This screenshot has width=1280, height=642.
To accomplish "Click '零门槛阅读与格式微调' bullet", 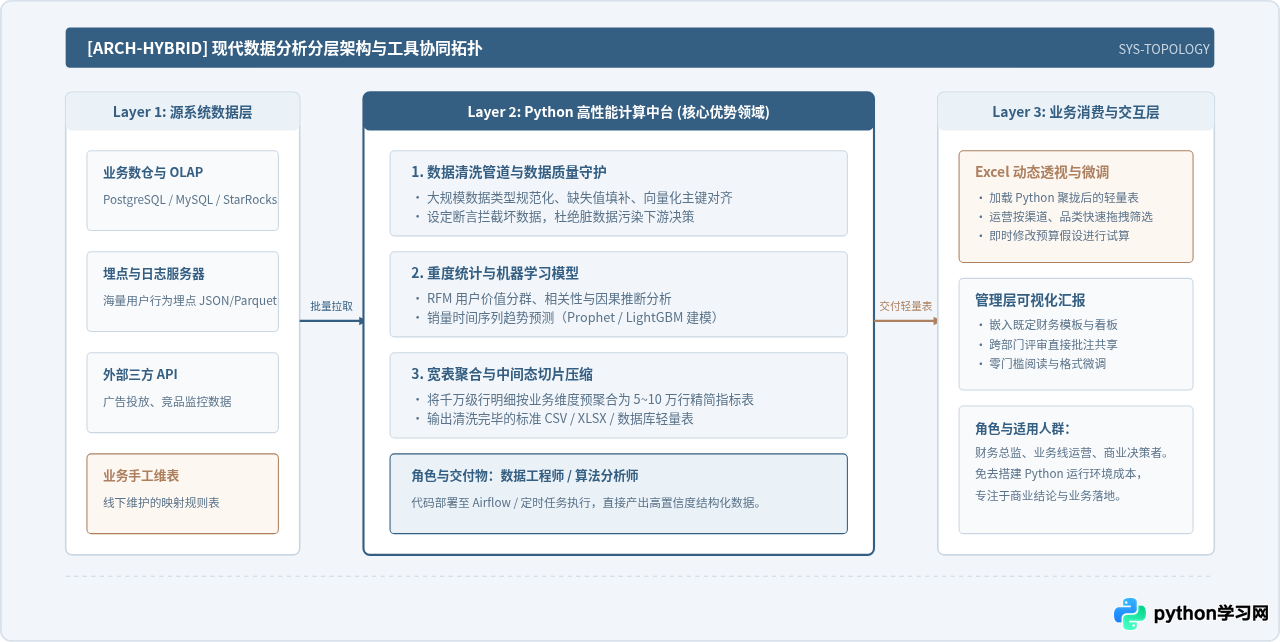I will click(1040, 363).
